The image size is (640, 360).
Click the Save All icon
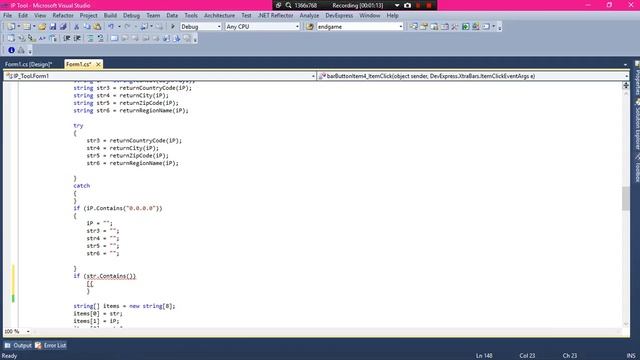point(63,27)
